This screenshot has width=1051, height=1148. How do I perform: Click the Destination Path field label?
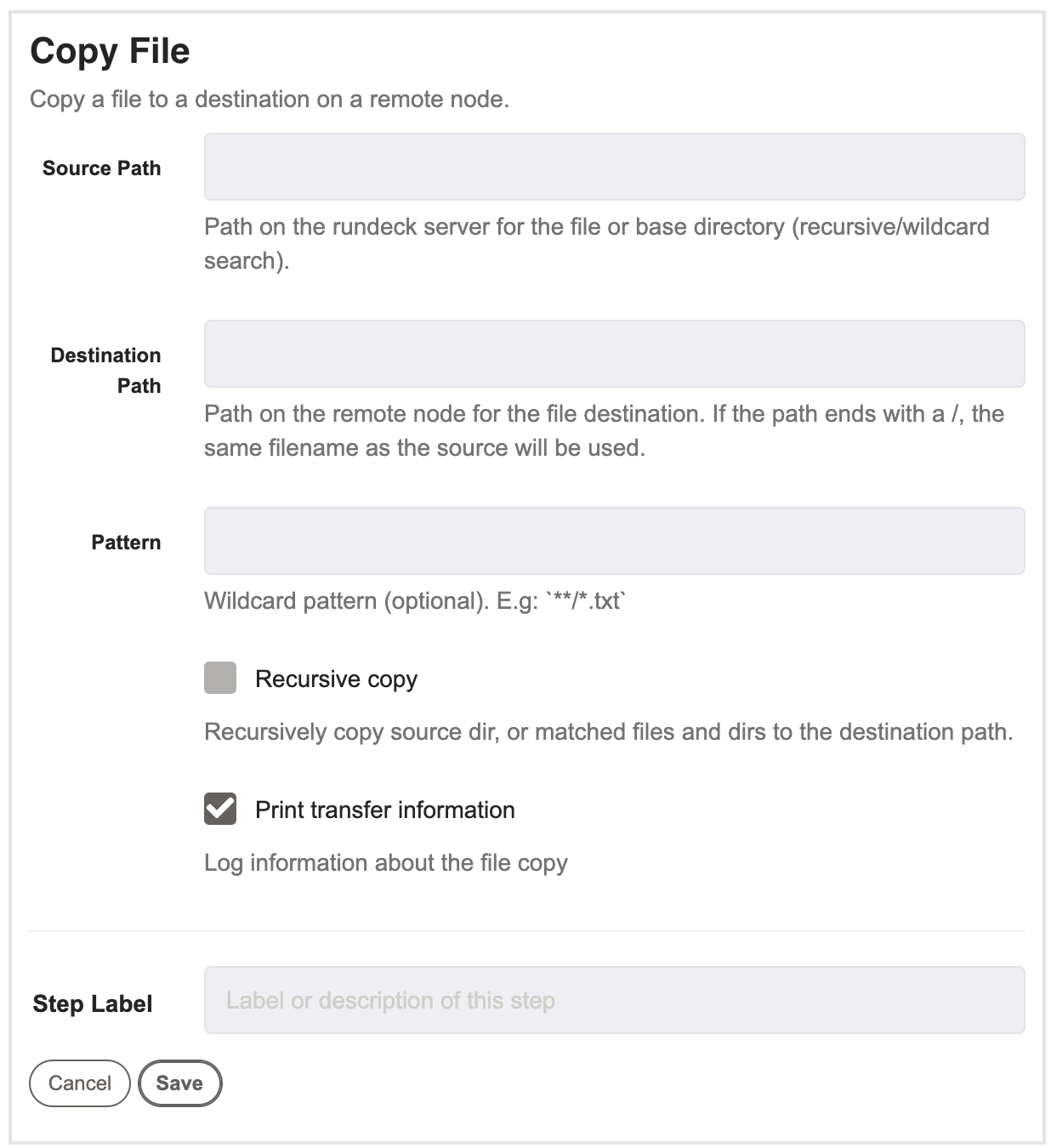[x=105, y=370]
